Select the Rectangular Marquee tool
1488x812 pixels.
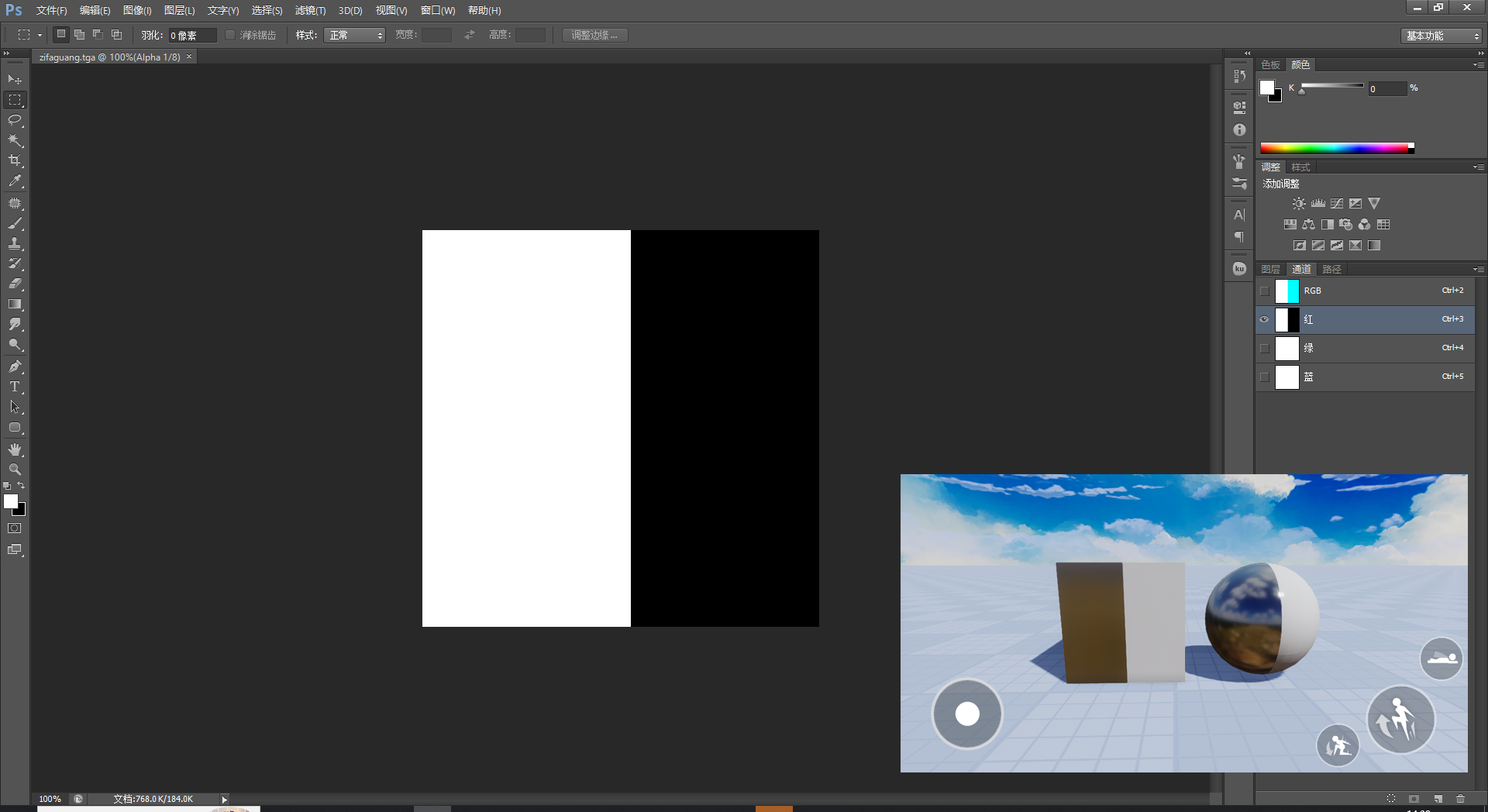[15, 100]
